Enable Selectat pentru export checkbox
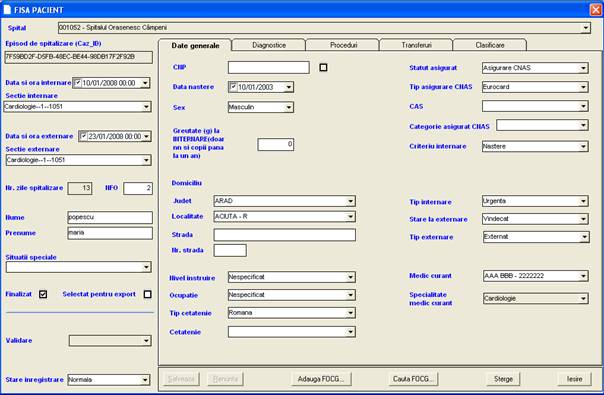 (147, 294)
